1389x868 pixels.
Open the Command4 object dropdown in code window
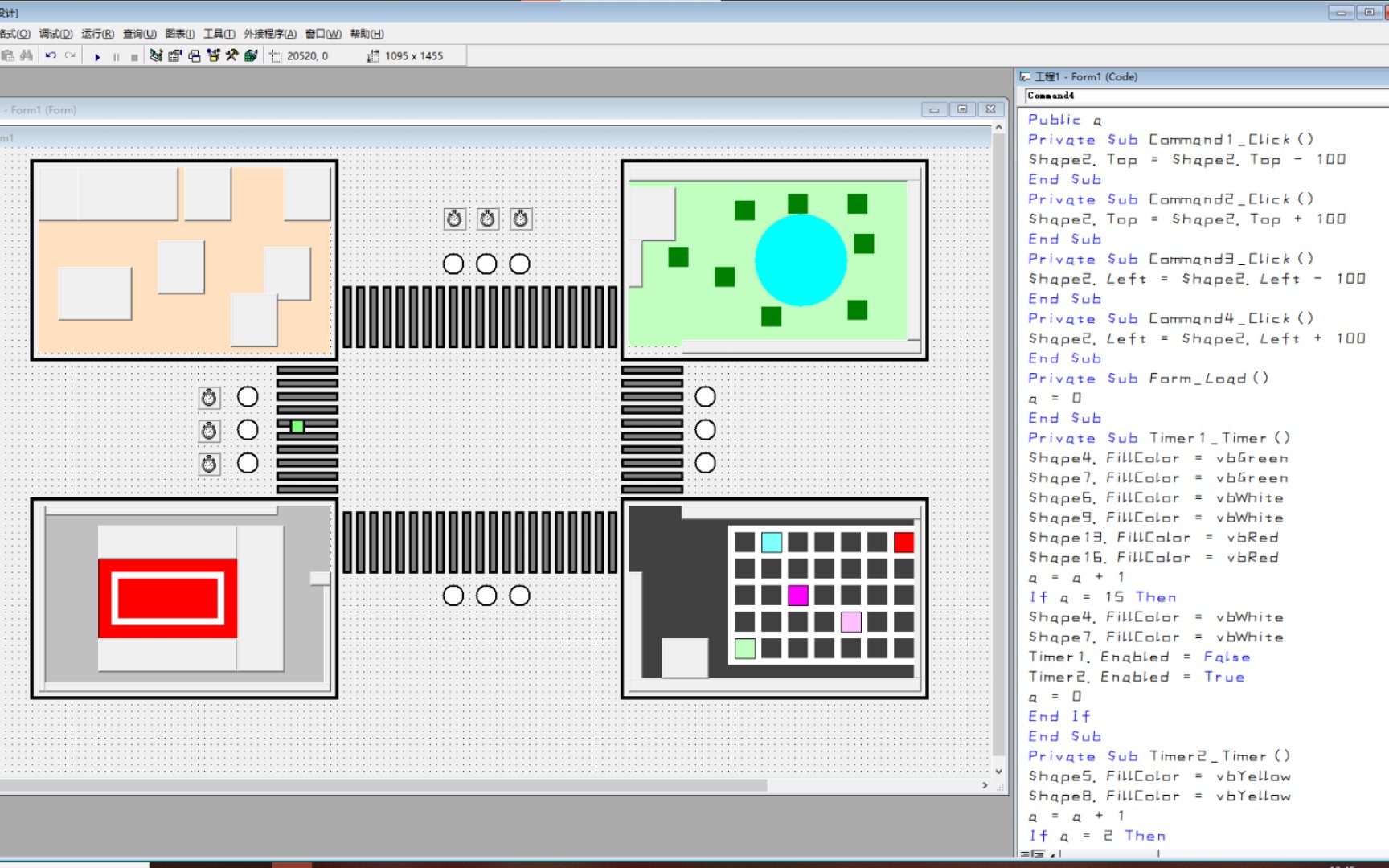tap(1207, 96)
